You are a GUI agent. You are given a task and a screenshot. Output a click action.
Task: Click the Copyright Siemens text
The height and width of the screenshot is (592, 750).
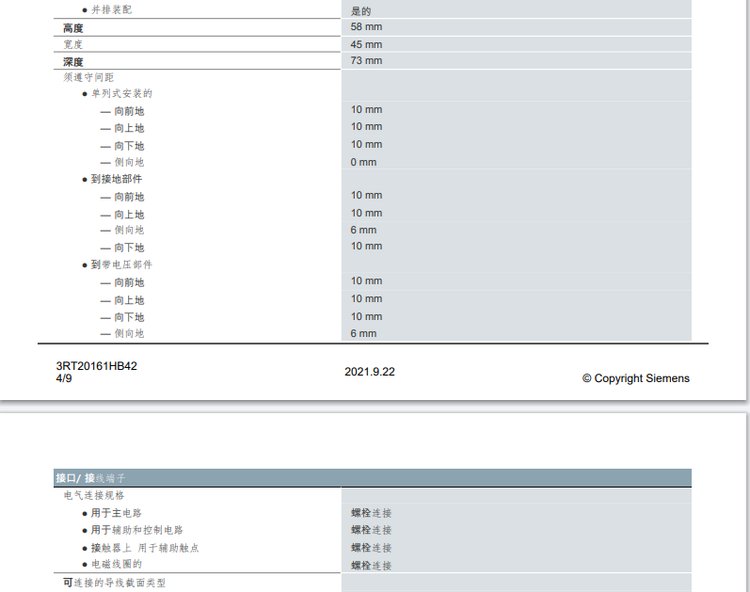pyautogui.click(x=635, y=378)
